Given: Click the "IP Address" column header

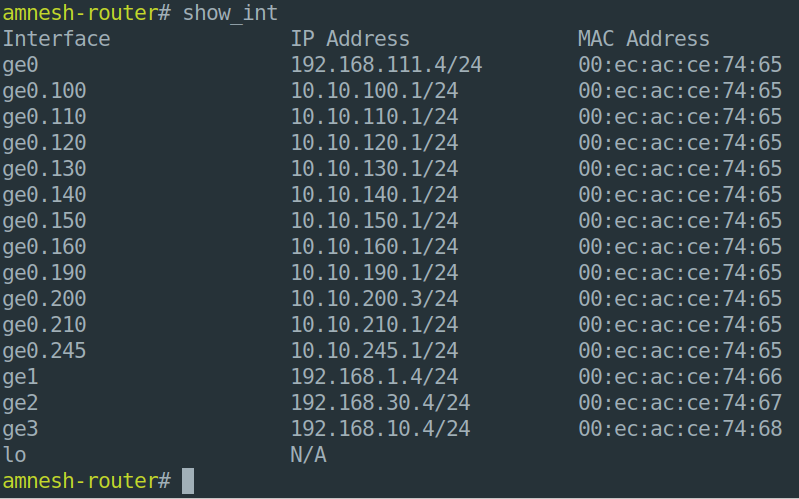Looking at the screenshot, I should coord(350,39).
